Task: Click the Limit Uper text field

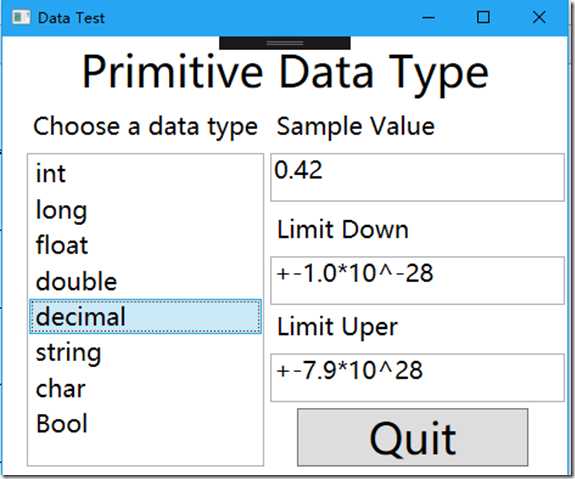Action: [417, 378]
